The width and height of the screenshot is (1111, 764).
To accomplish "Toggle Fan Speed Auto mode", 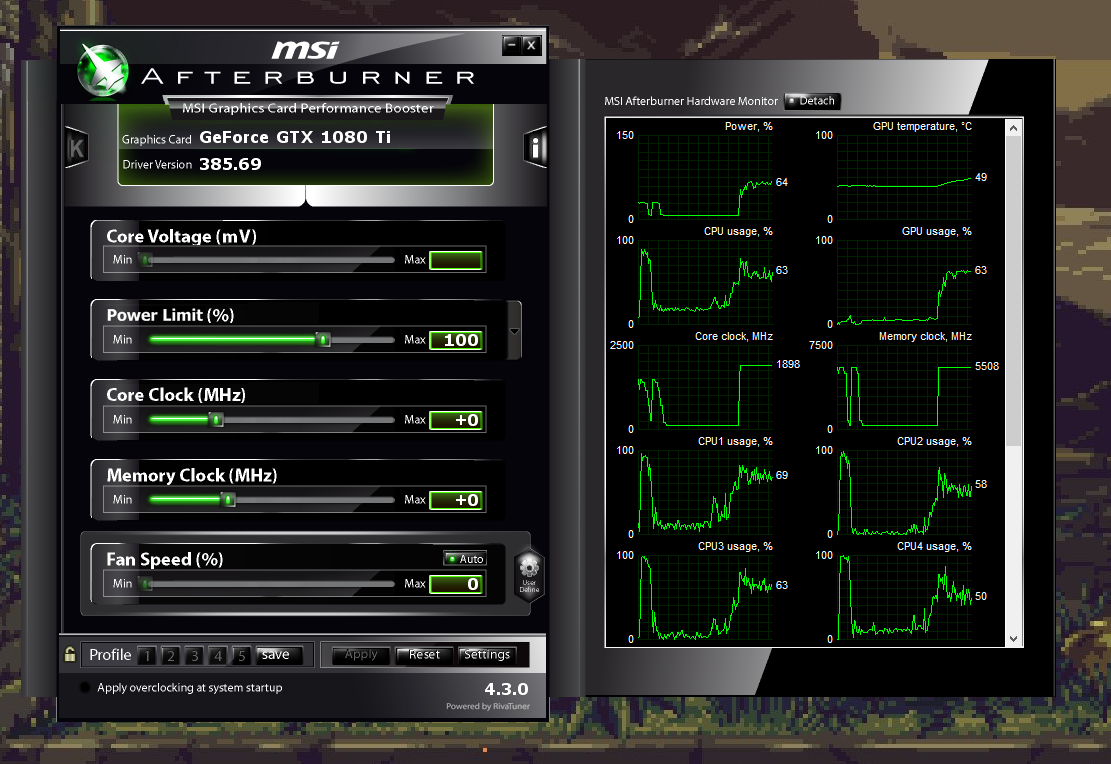I will pos(465,558).
